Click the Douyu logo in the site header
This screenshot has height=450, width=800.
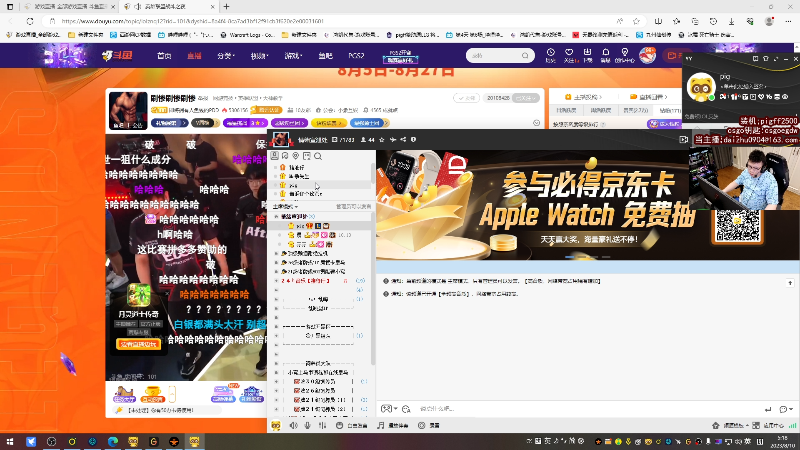[x=117, y=55]
